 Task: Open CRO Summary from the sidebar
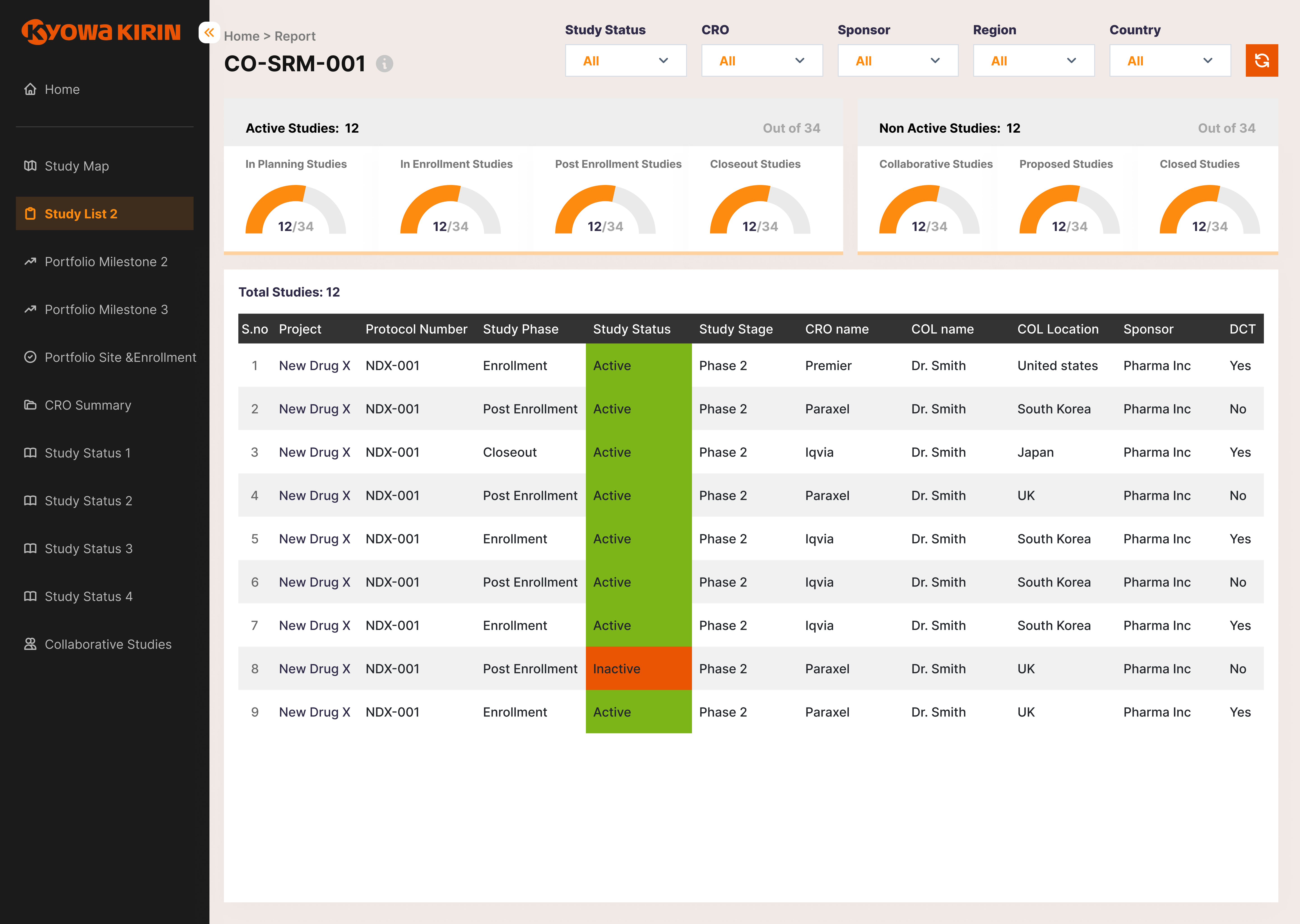(105, 405)
